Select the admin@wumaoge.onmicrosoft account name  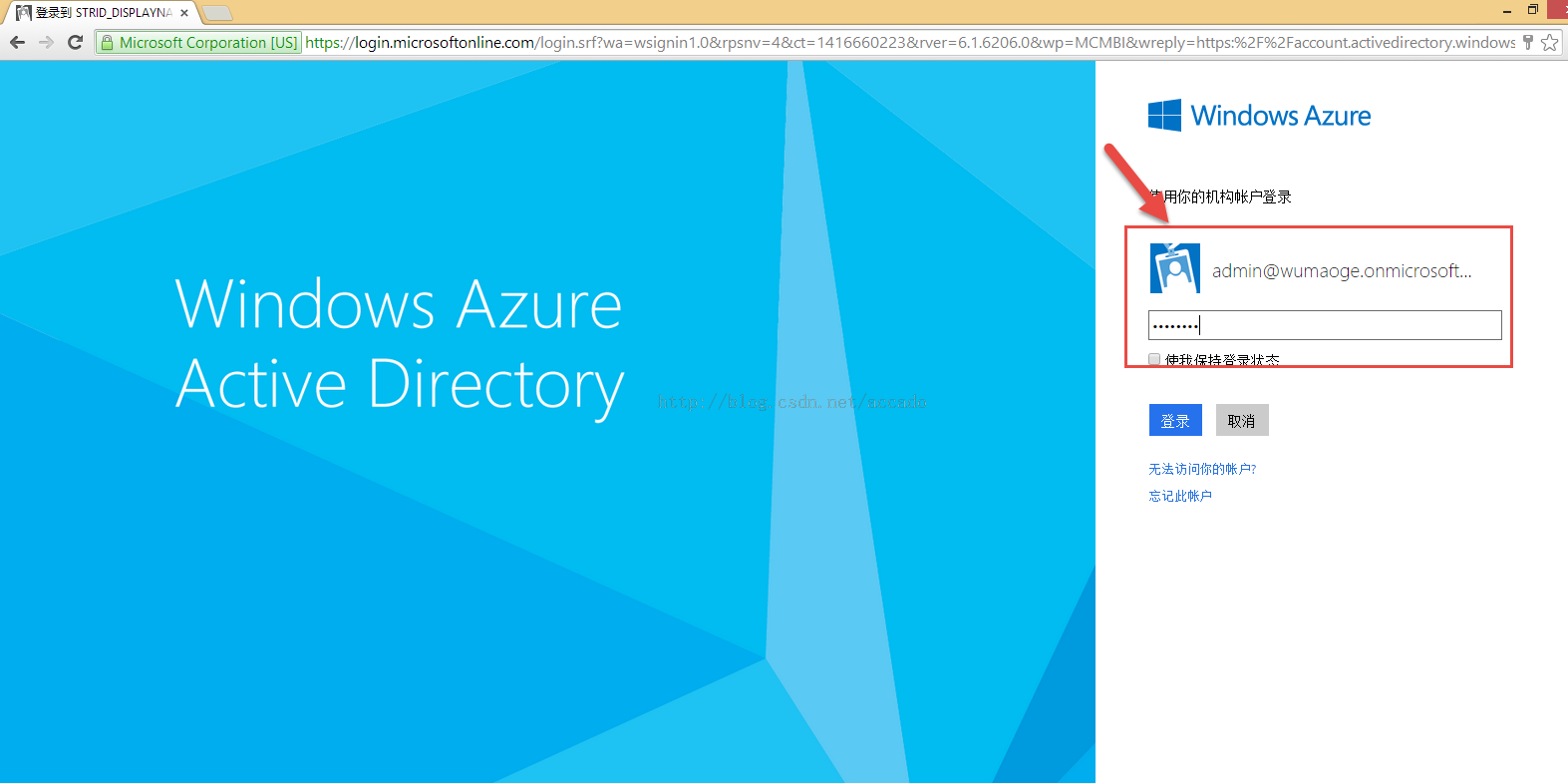tap(1341, 271)
